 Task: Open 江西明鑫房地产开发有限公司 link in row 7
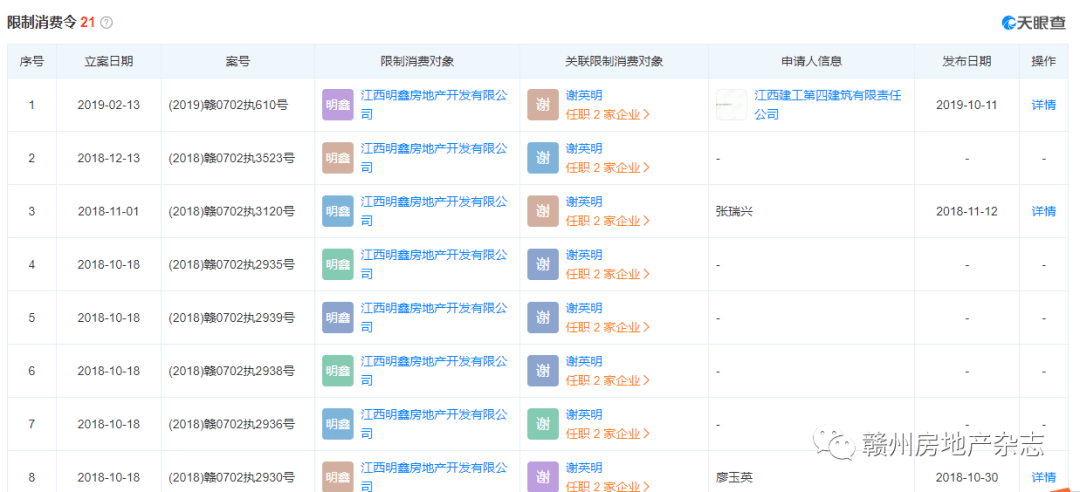(434, 424)
